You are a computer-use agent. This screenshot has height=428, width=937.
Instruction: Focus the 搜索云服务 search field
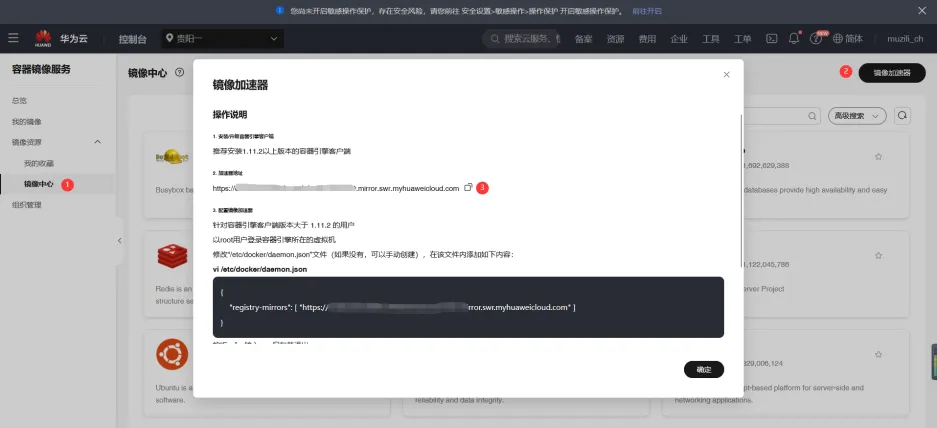[522, 39]
